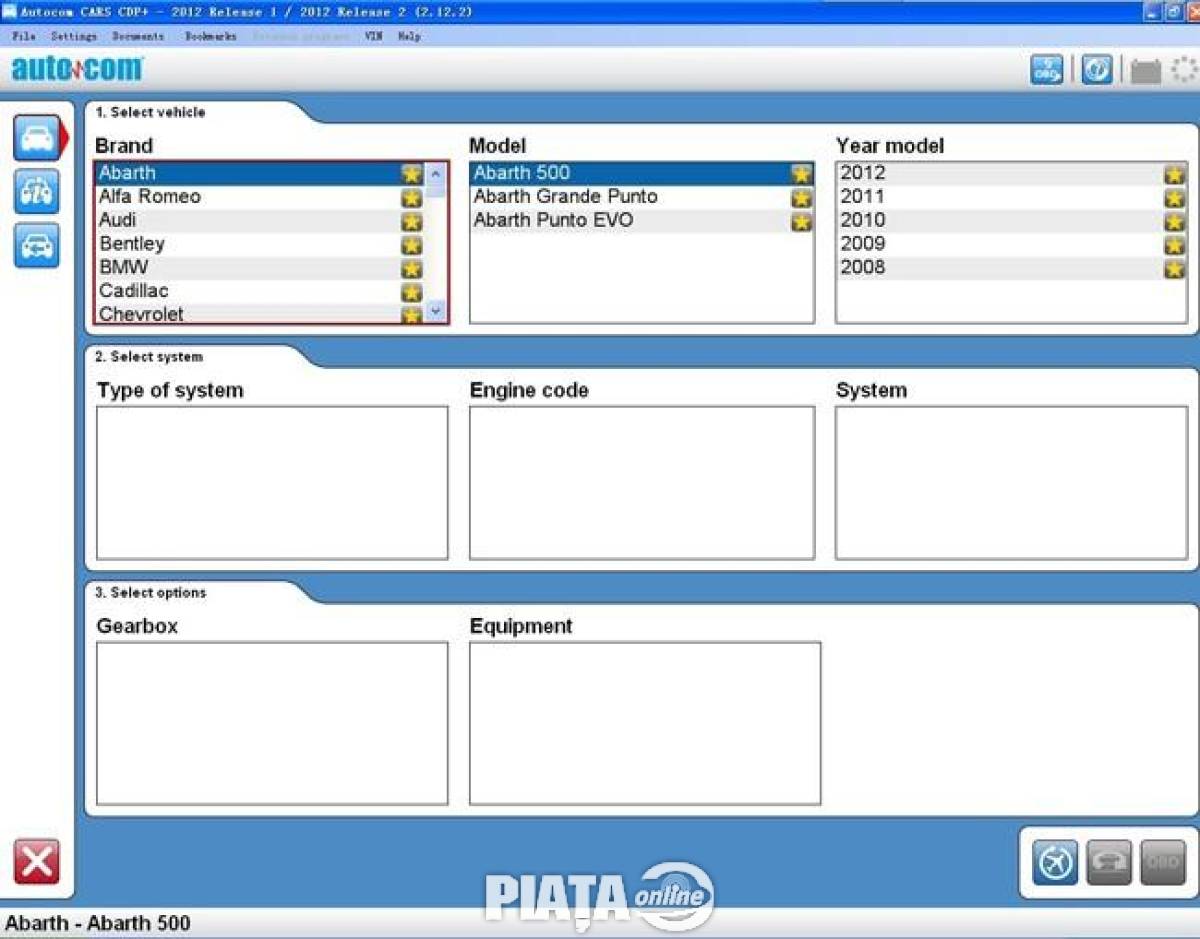Open the VIN menu
Screen dimensions: 1200x939
tap(373, 36)
